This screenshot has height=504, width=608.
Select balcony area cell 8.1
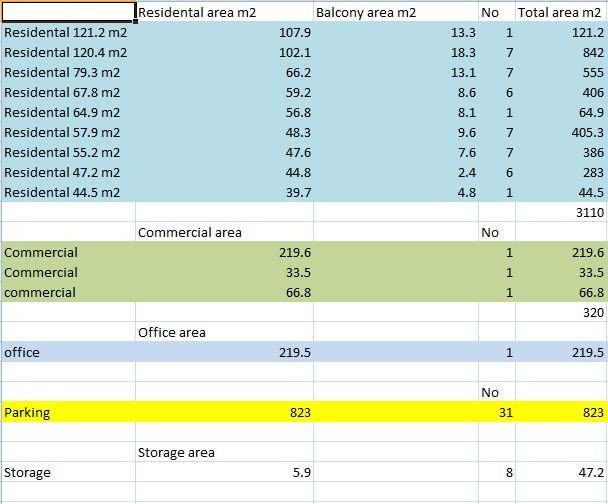[x=396, y=112]
